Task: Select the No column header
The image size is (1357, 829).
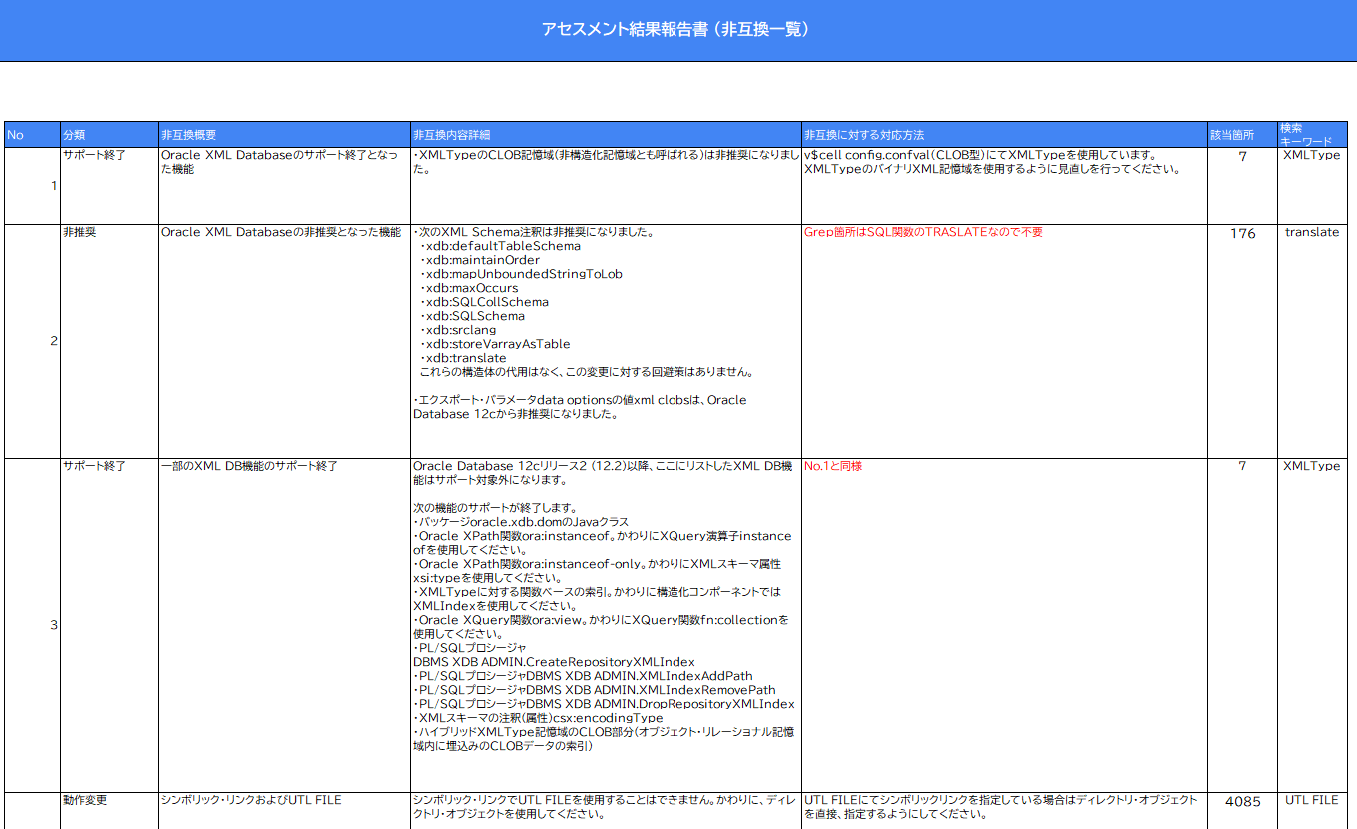Action: pyautogui.click(x=31, y=134)
